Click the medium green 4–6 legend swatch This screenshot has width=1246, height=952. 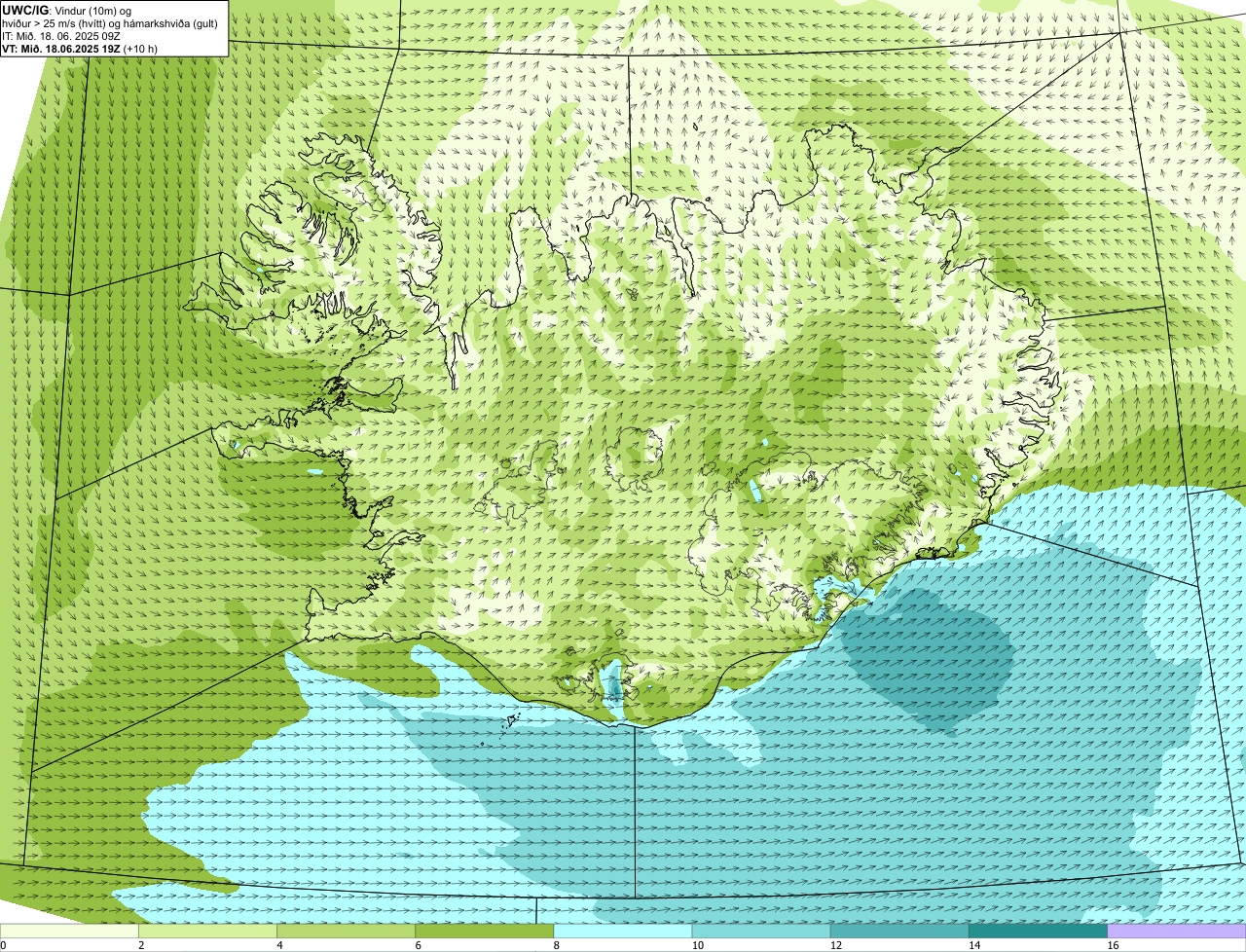tap(346, 931)
